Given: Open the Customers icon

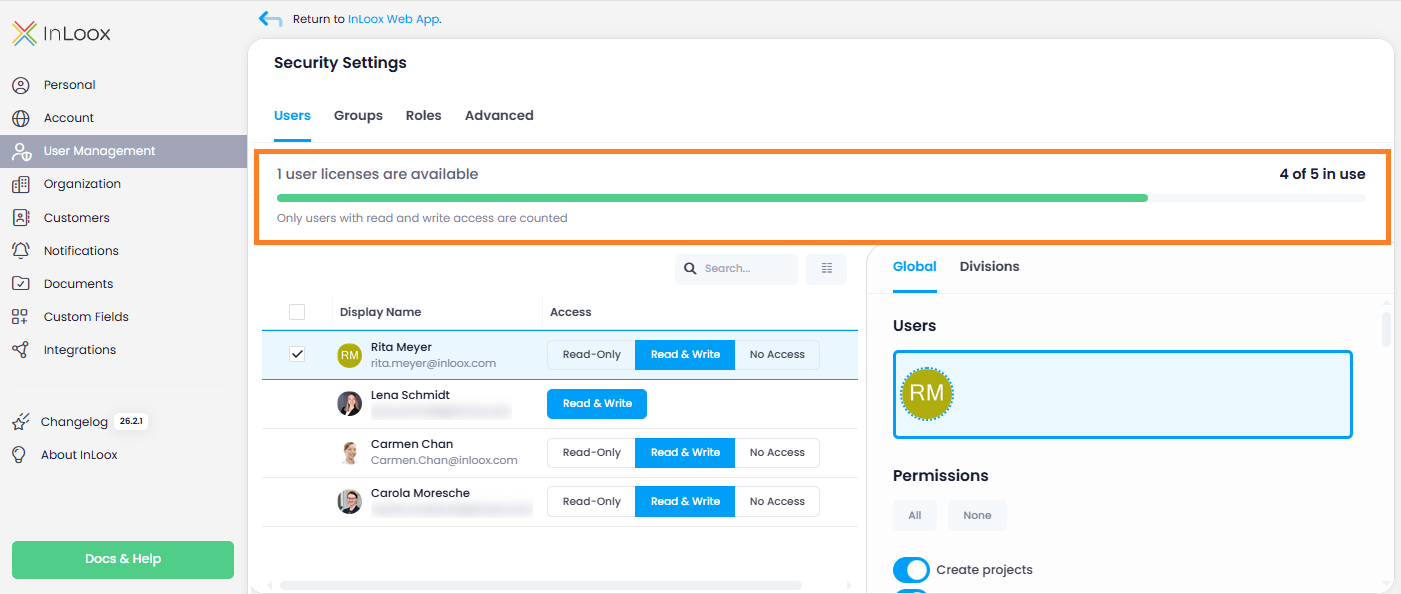Looking at the screenshot, I should (x=21, y=217).
